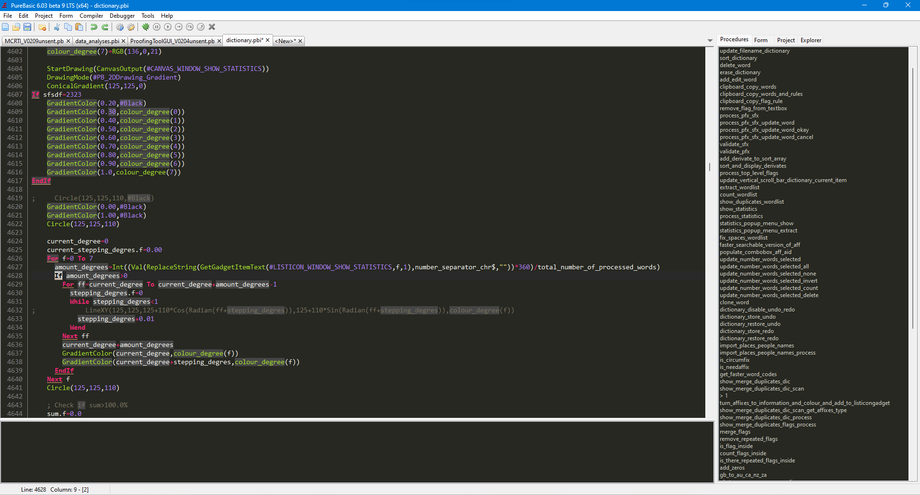The image size is (920, 495).
Task: Jump to update_filename_dictionary procedure
Action: click(755, 51)
